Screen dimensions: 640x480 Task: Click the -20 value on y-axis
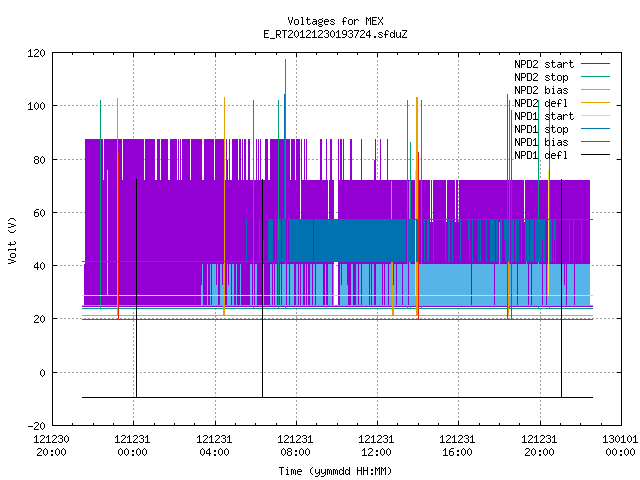coord(36,426)
